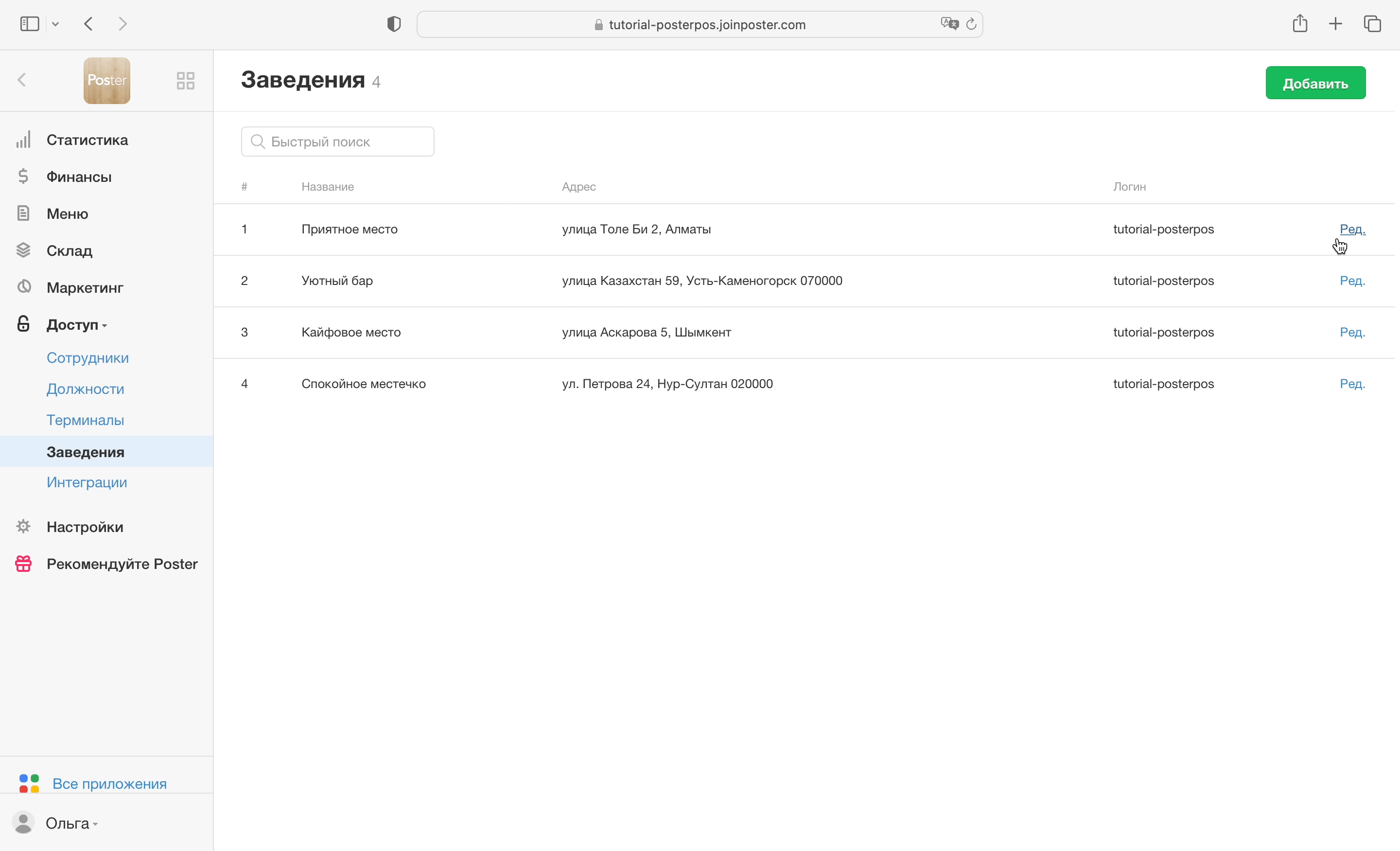
Task: Click the Poster logo icon
Action: pyautogui.click(x=107, y=80)
